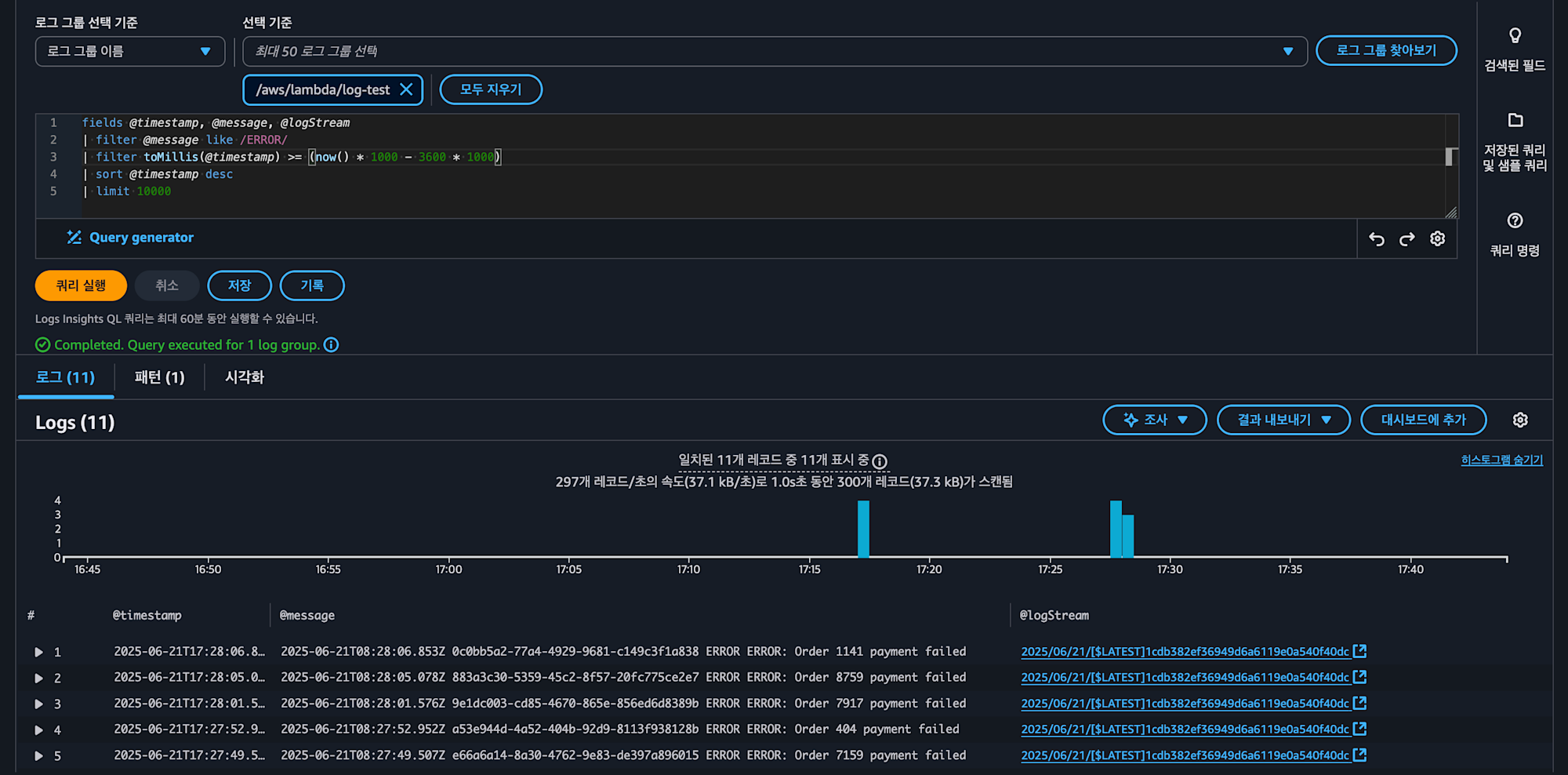Open the 결과 내보내기 dropdown
The image size is (1568, 775).
(1283, 420)
